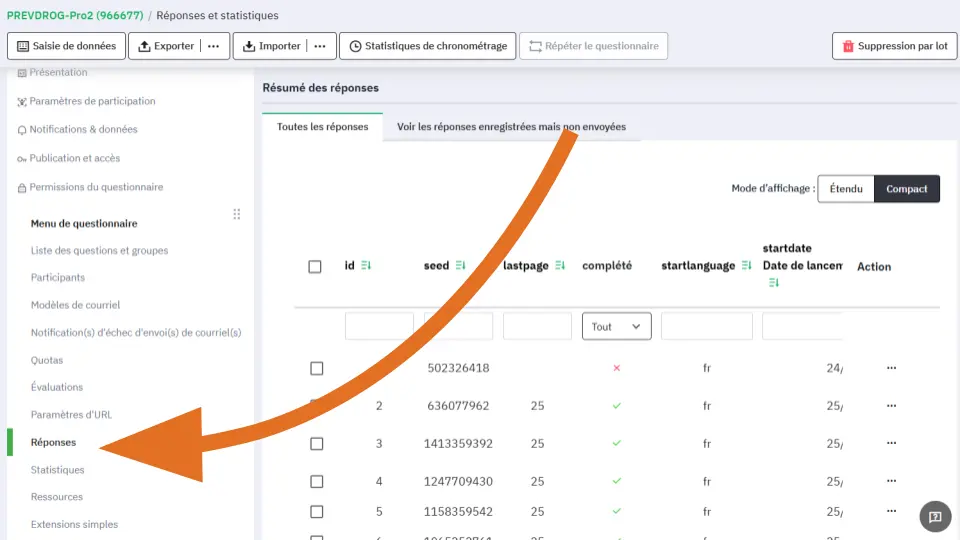Click the id filter input field
The height and width of the screenshot is (540, 960).
click(379, 326)
